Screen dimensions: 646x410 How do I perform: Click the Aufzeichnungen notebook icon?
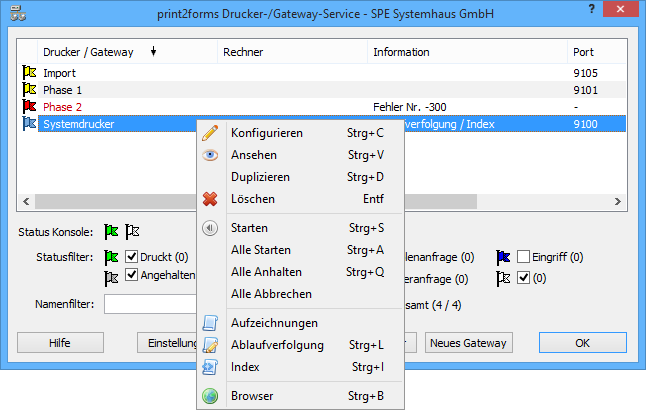pyautogui.click(x=210, y=323)
